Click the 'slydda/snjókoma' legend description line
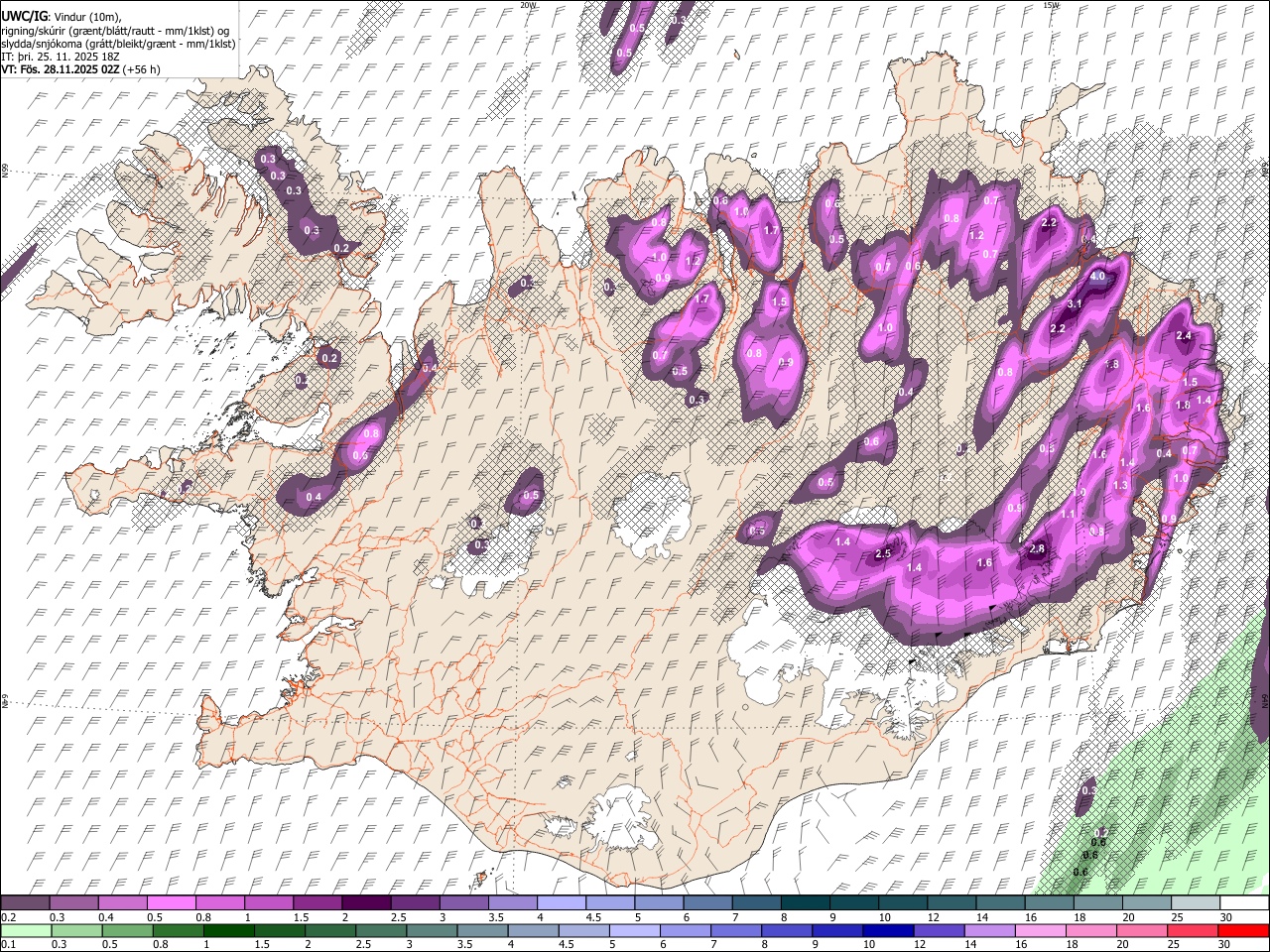The width and height of the screenshot is (1270, 952). pos(118,44)
